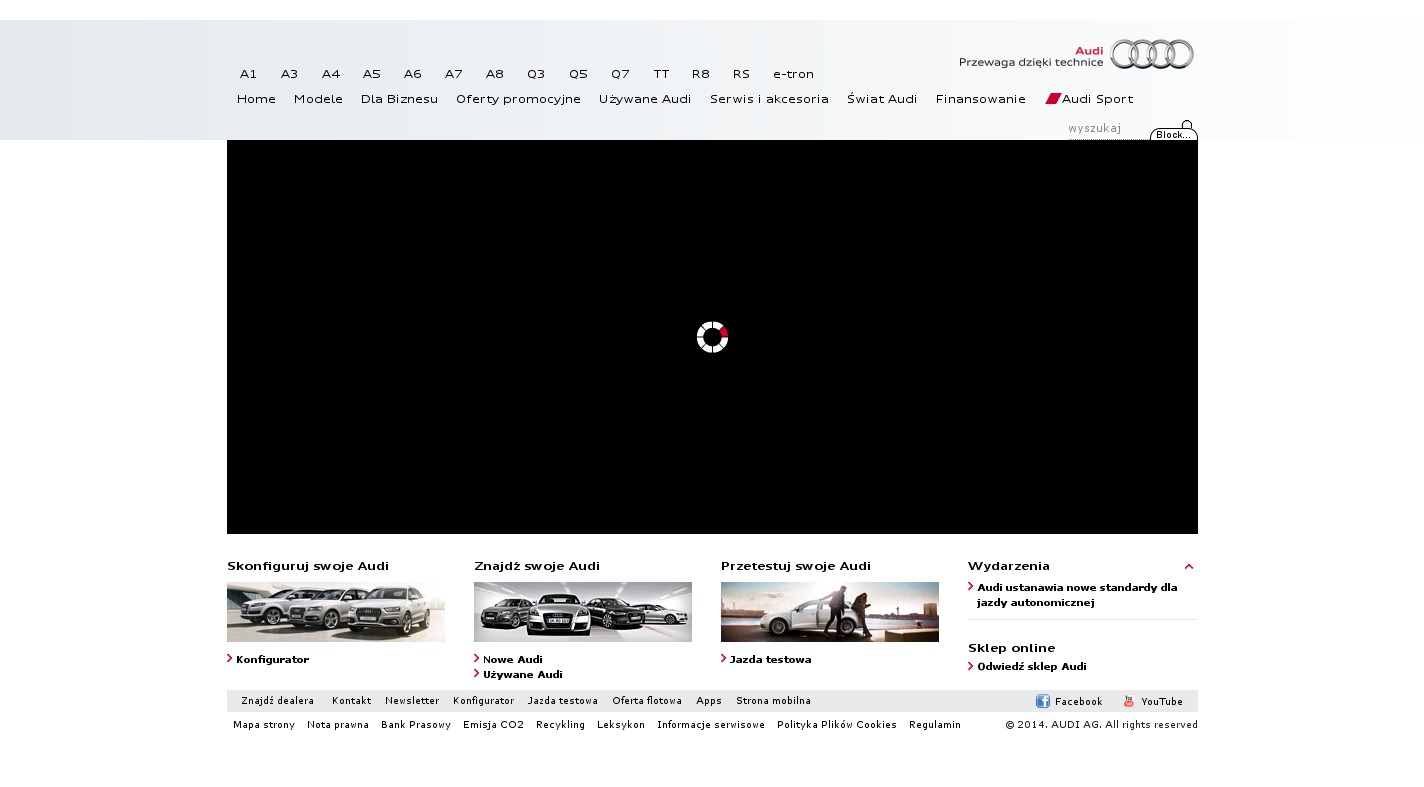Image resolution: width=1424 pixels, height=787 pixels.
Task: Click the Block... button near search
Action: point(1173,135)
